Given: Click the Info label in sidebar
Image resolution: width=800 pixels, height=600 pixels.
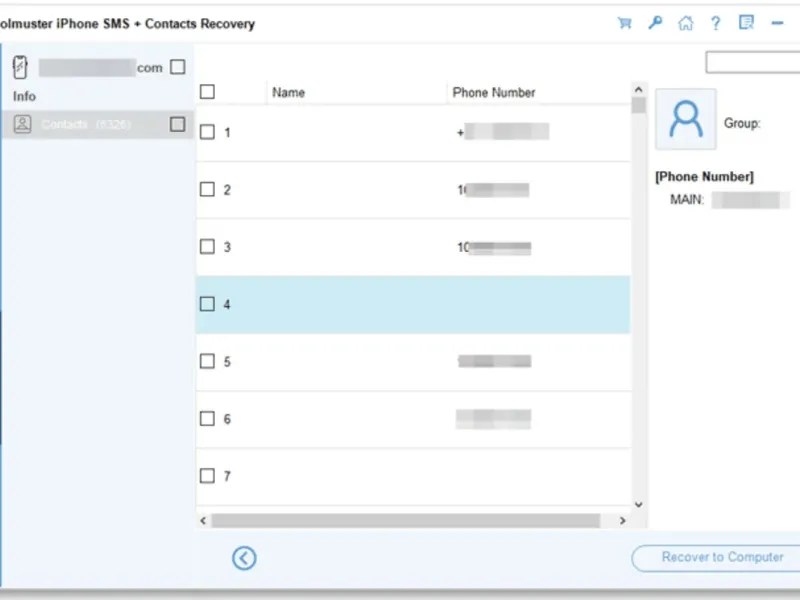Looking at the screenshot, I should 24,96.
